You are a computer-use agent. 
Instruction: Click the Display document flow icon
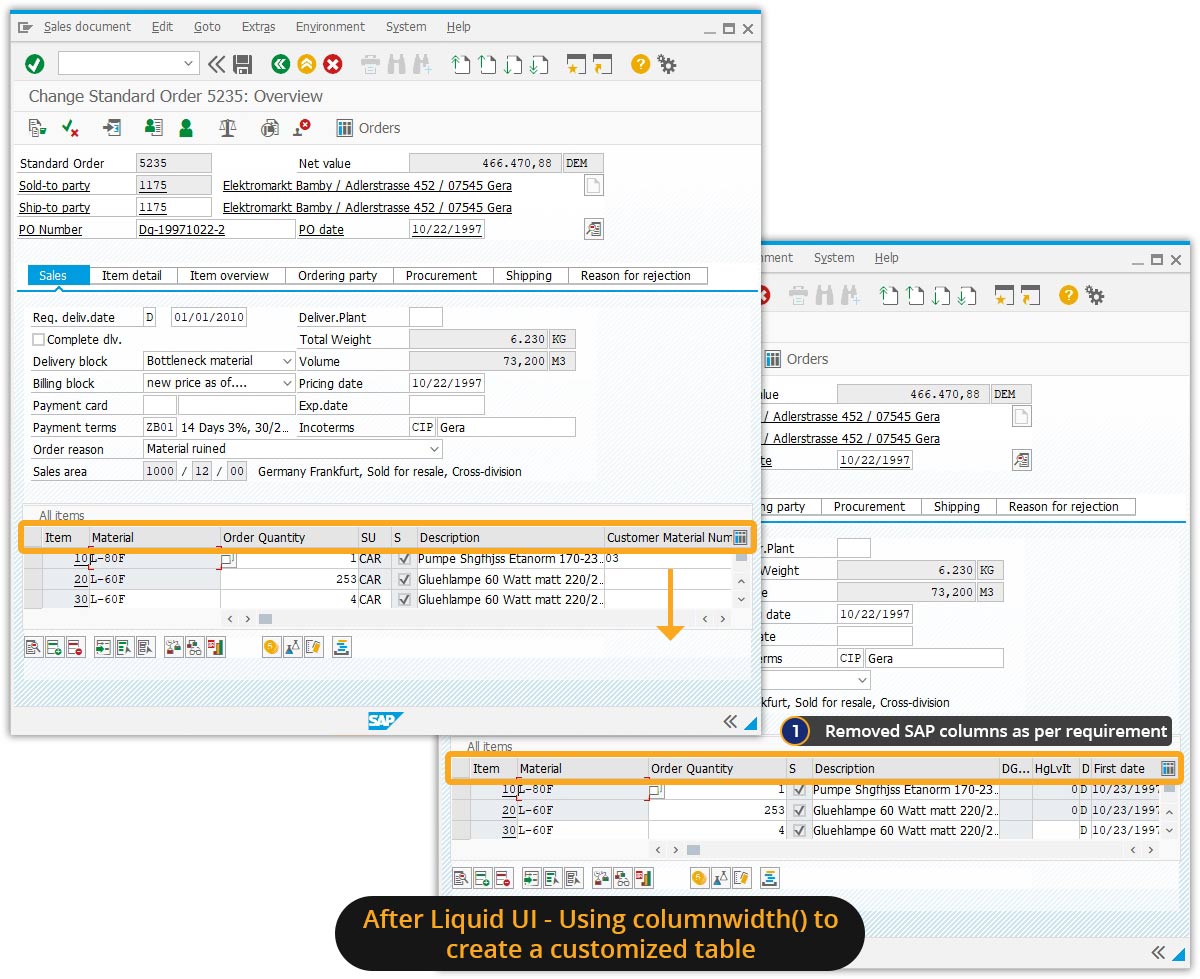38,128
